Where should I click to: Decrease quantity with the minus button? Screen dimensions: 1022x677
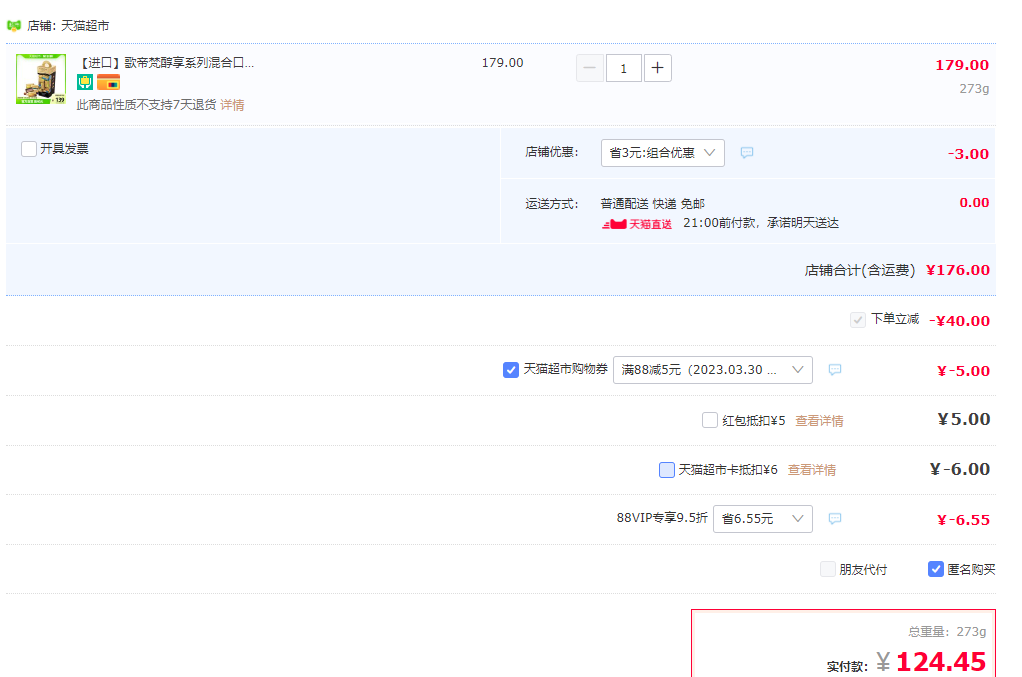[x=590, y=68]
